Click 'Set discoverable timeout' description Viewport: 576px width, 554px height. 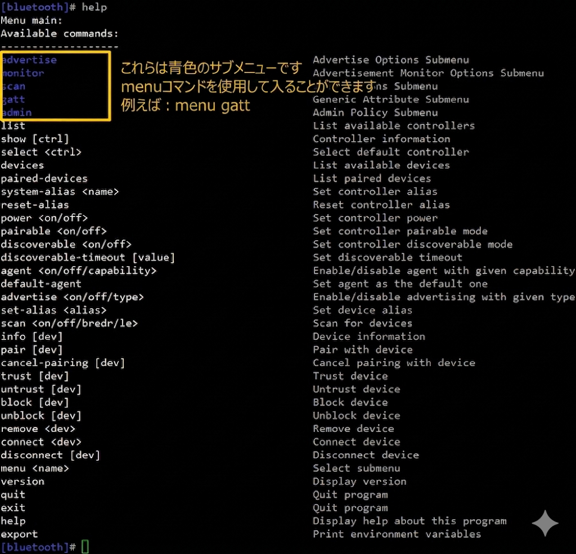388,258
